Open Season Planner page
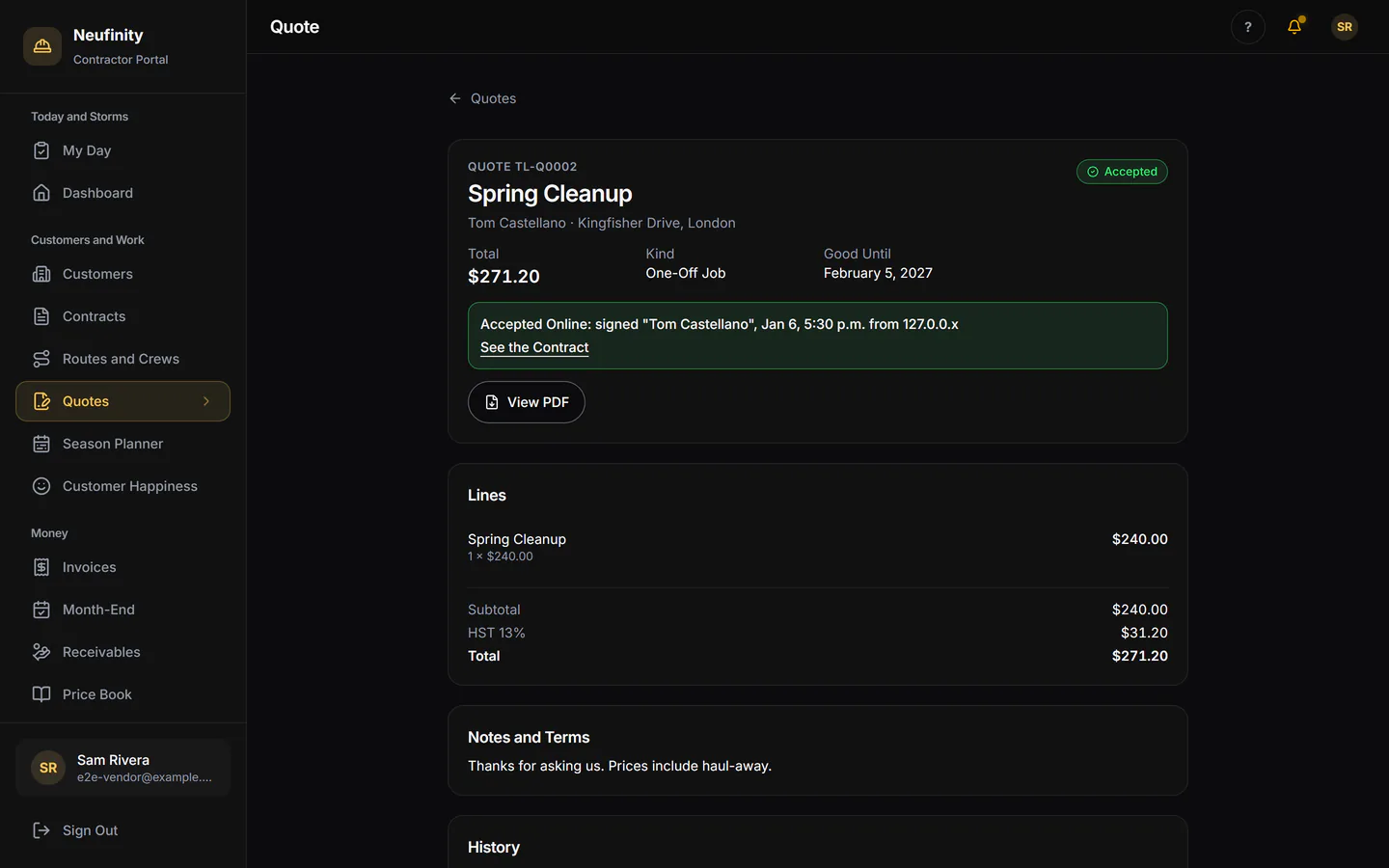Screen dimensions: 1389x868 [123, 444]
